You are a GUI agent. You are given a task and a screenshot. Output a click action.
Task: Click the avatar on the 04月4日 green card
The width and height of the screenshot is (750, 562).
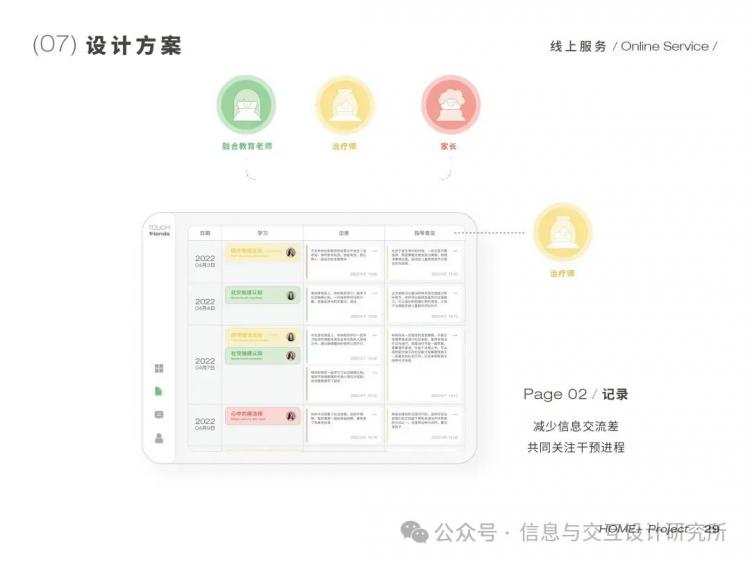click(291, 295)
